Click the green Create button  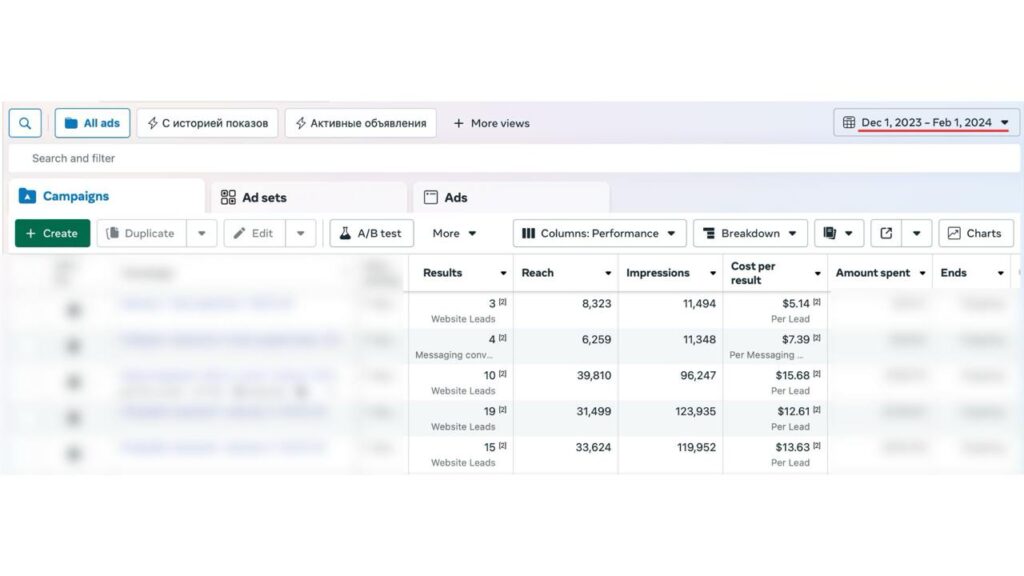pyautogui.click(x=52, y=233)
